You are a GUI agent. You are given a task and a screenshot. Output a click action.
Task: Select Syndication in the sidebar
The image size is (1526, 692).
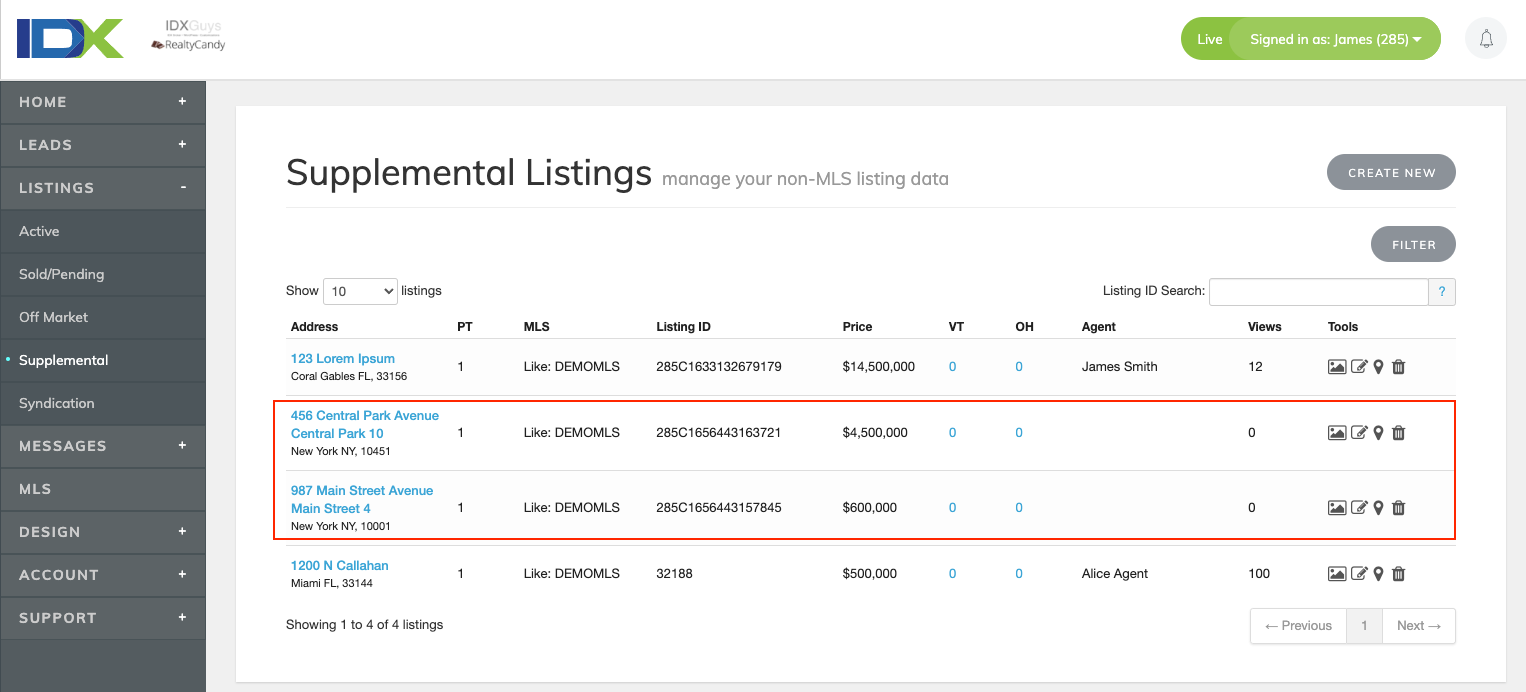tap(56, 403)
